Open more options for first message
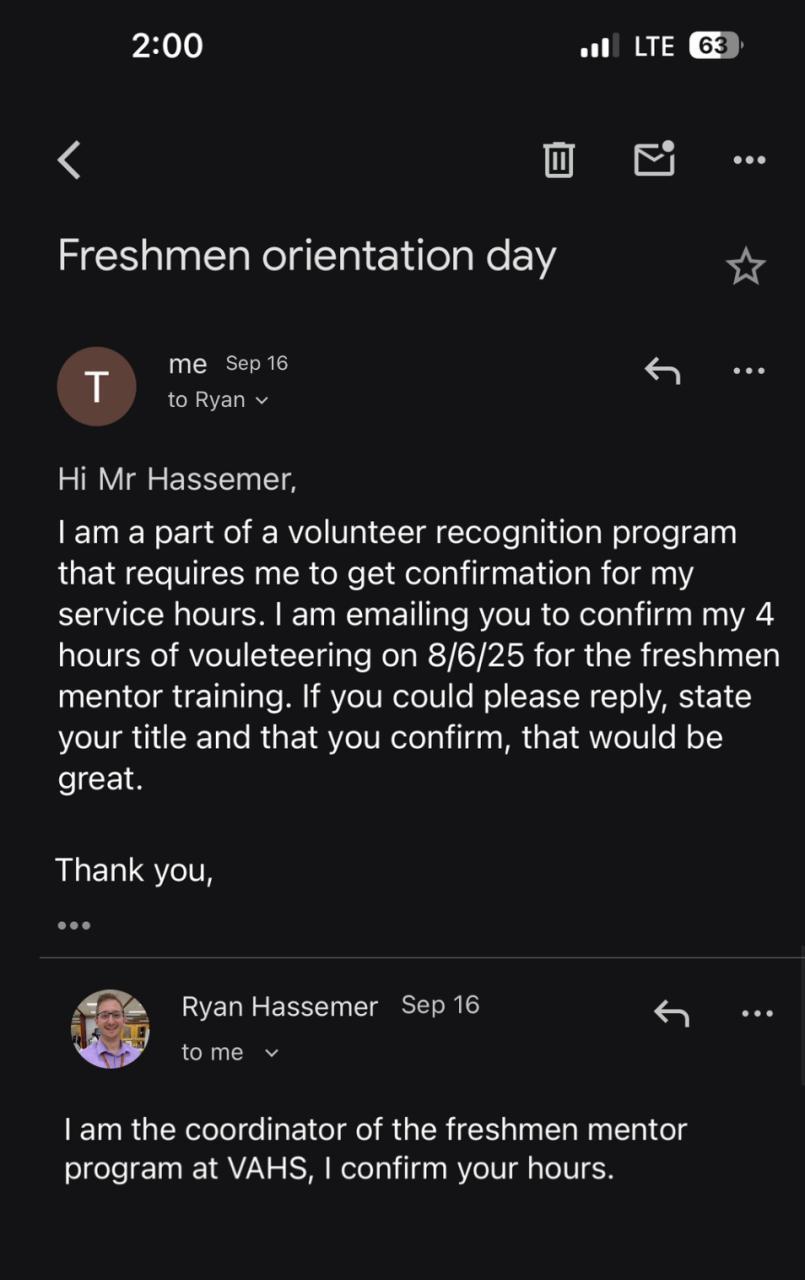Viewport: 805px width, 1280px height. 749,371
